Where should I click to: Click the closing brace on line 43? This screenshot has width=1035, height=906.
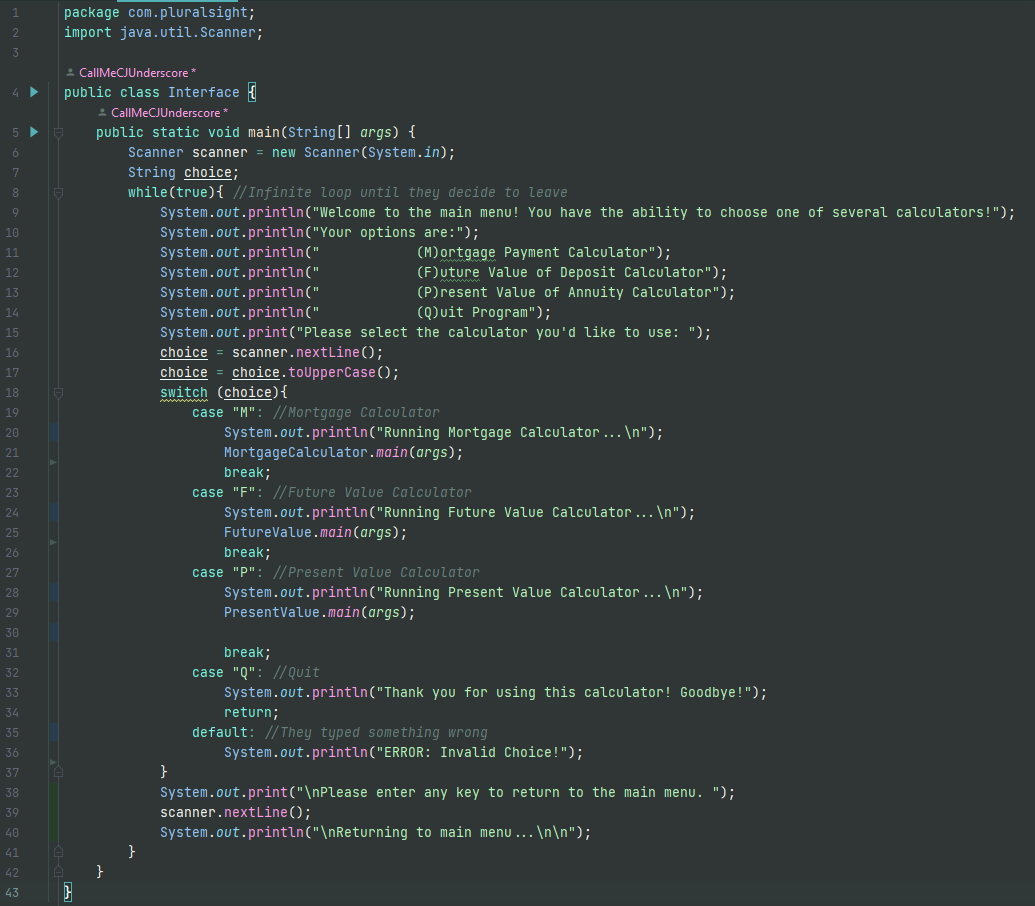click(66, 891)
